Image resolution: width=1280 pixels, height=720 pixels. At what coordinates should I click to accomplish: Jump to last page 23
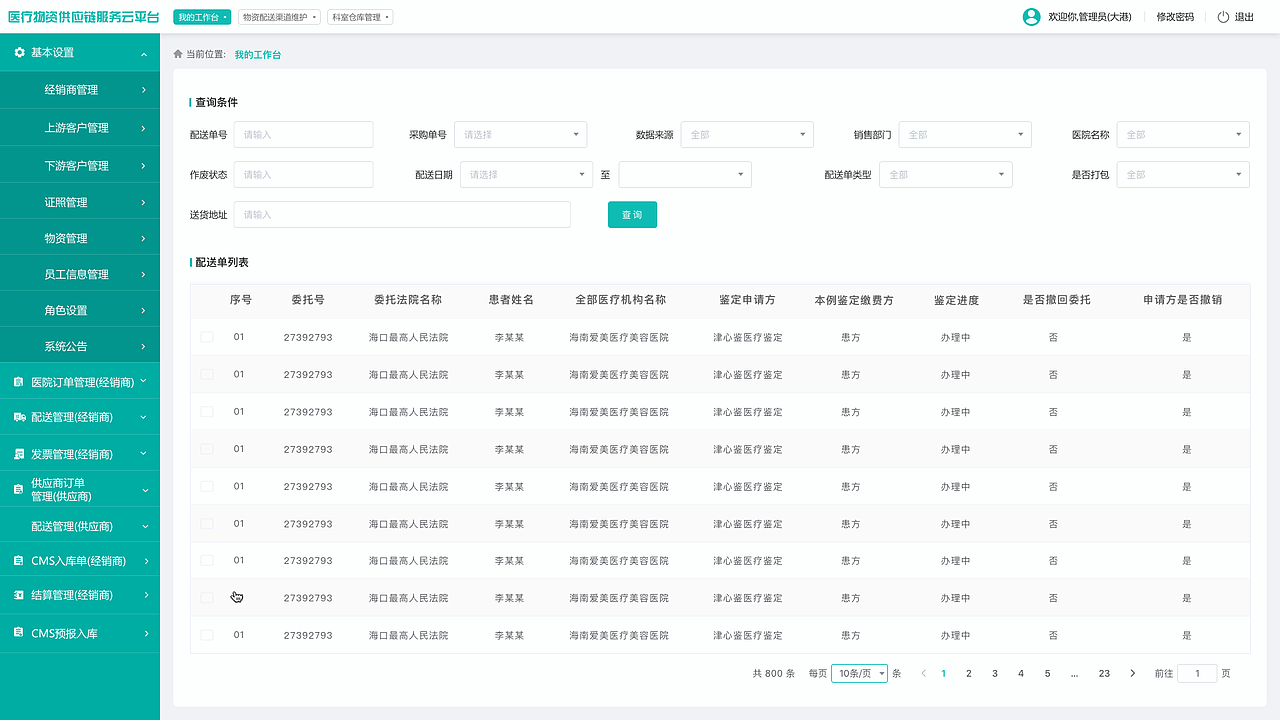1104,674
